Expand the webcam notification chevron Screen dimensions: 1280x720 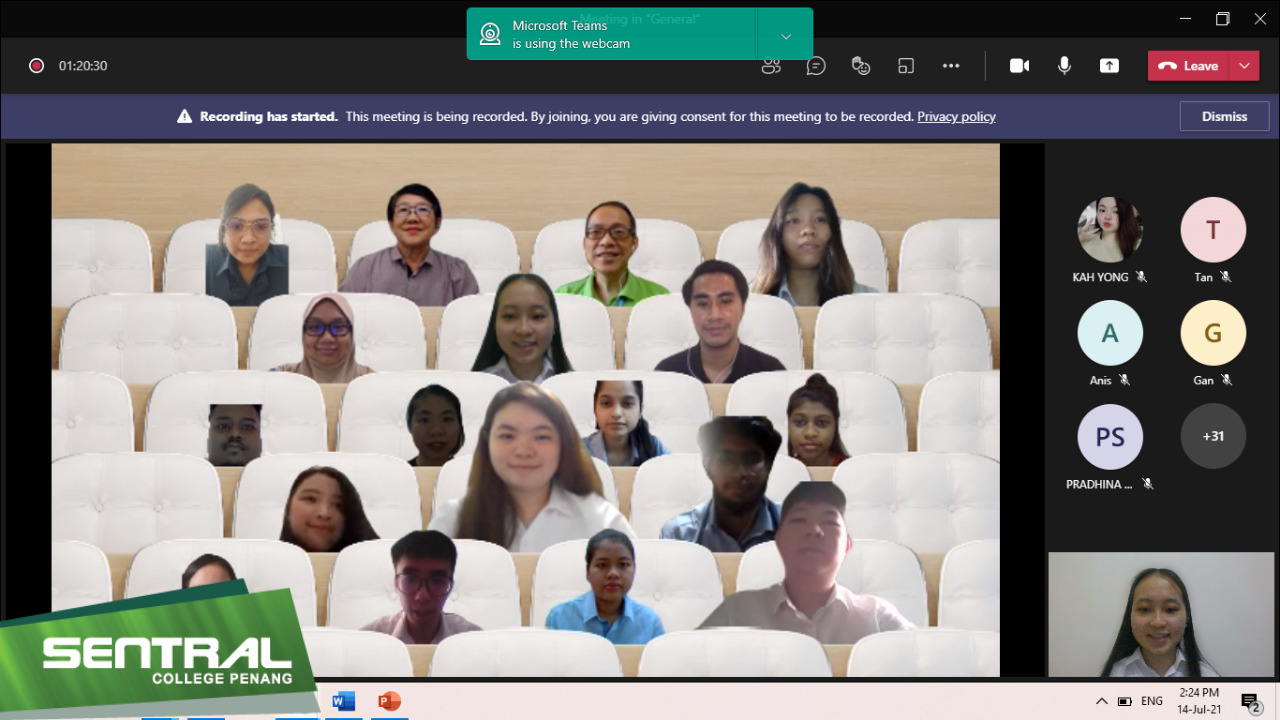[786, 36]
